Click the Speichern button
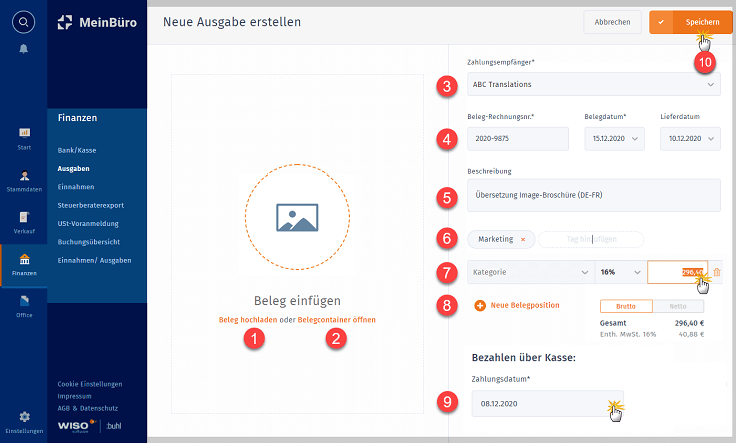Screen dimensions: 736x443 (x=690, y=22)
